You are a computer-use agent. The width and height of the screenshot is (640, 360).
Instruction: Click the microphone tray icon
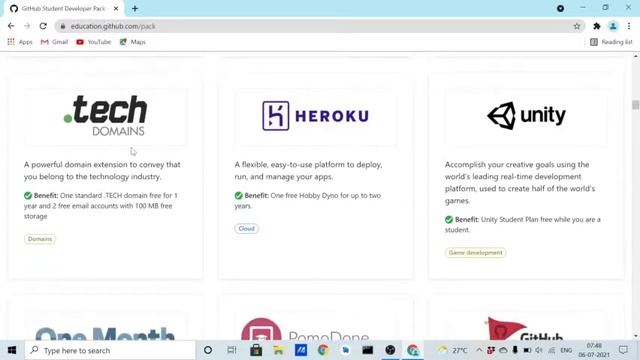(x=515, y=350)
